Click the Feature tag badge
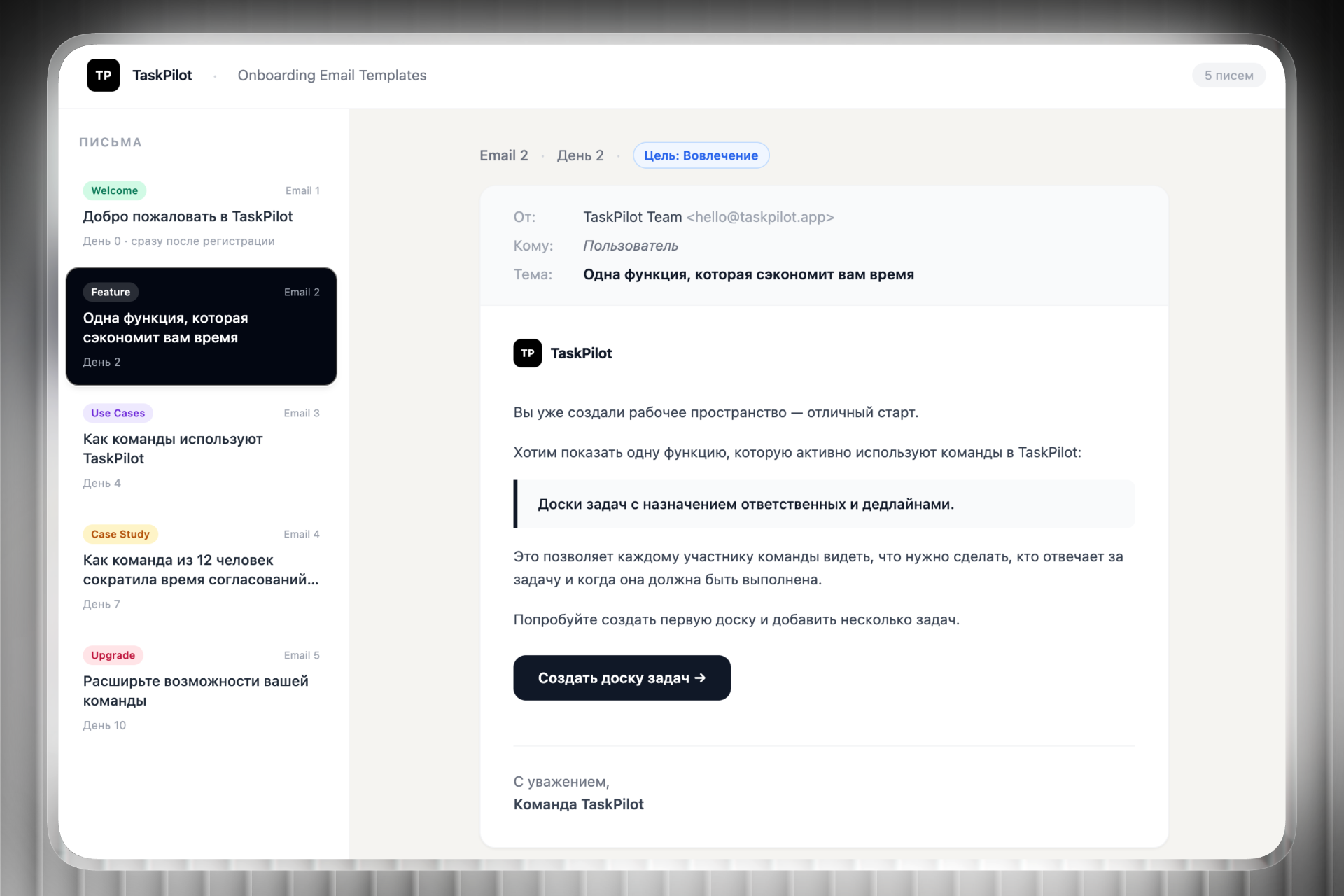 pos(111,292)
